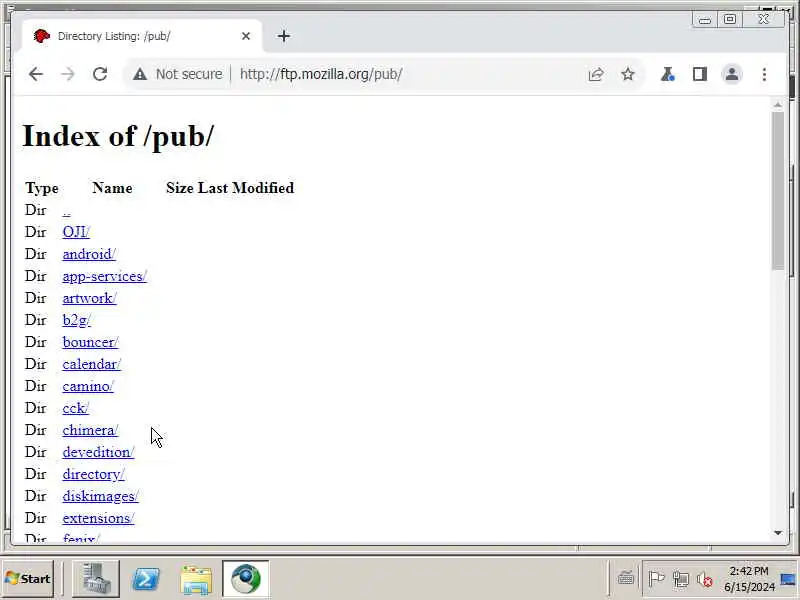Click the scrollbar up arrow
Screen dimensions: 800x600
pos(778,105)
